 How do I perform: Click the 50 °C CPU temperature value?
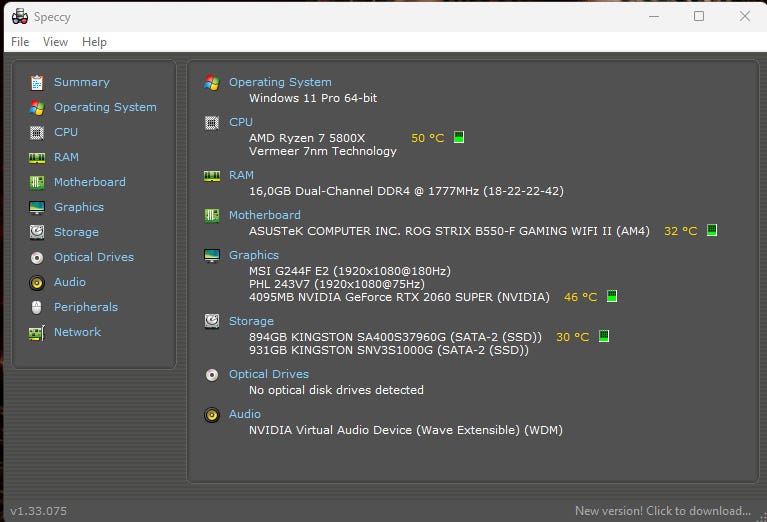click(x=428, y=138)
